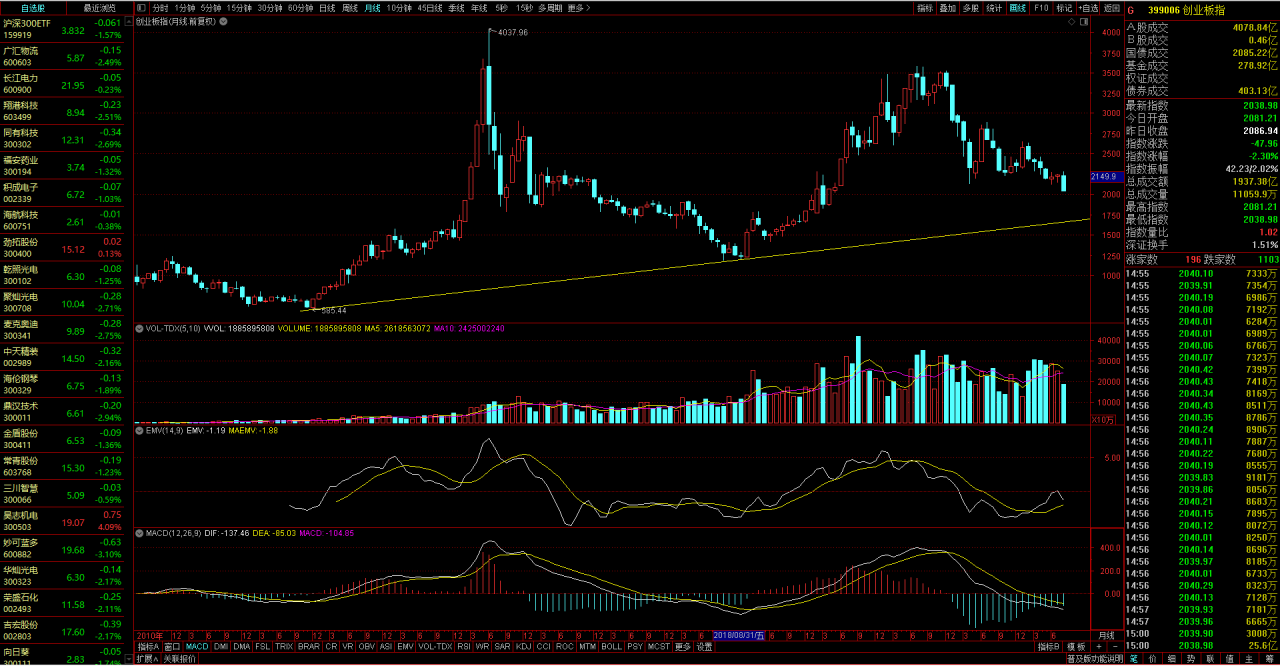1280x666 pixels.
Task: Toggle the 叠加 overlay button
Action: 947,7
